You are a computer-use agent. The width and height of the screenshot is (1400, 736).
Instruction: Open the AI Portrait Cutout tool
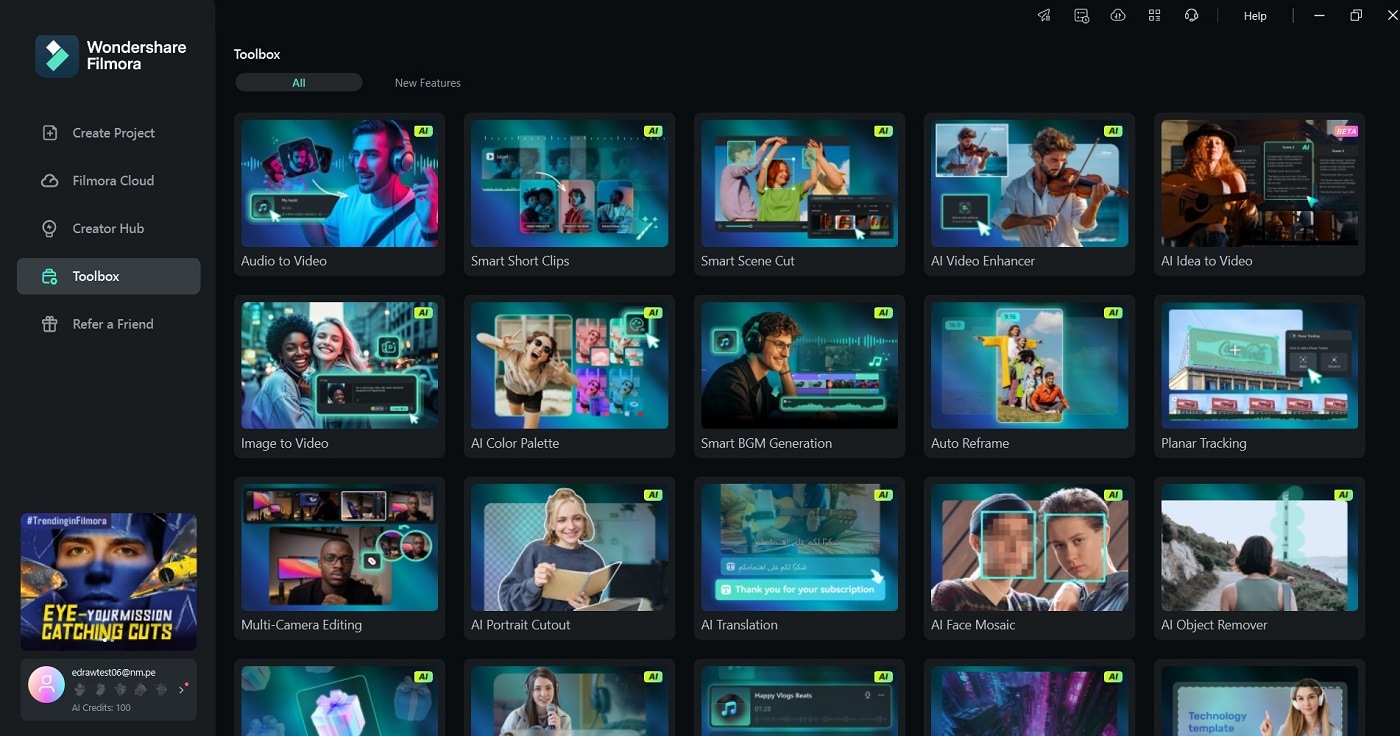(569, 559)
